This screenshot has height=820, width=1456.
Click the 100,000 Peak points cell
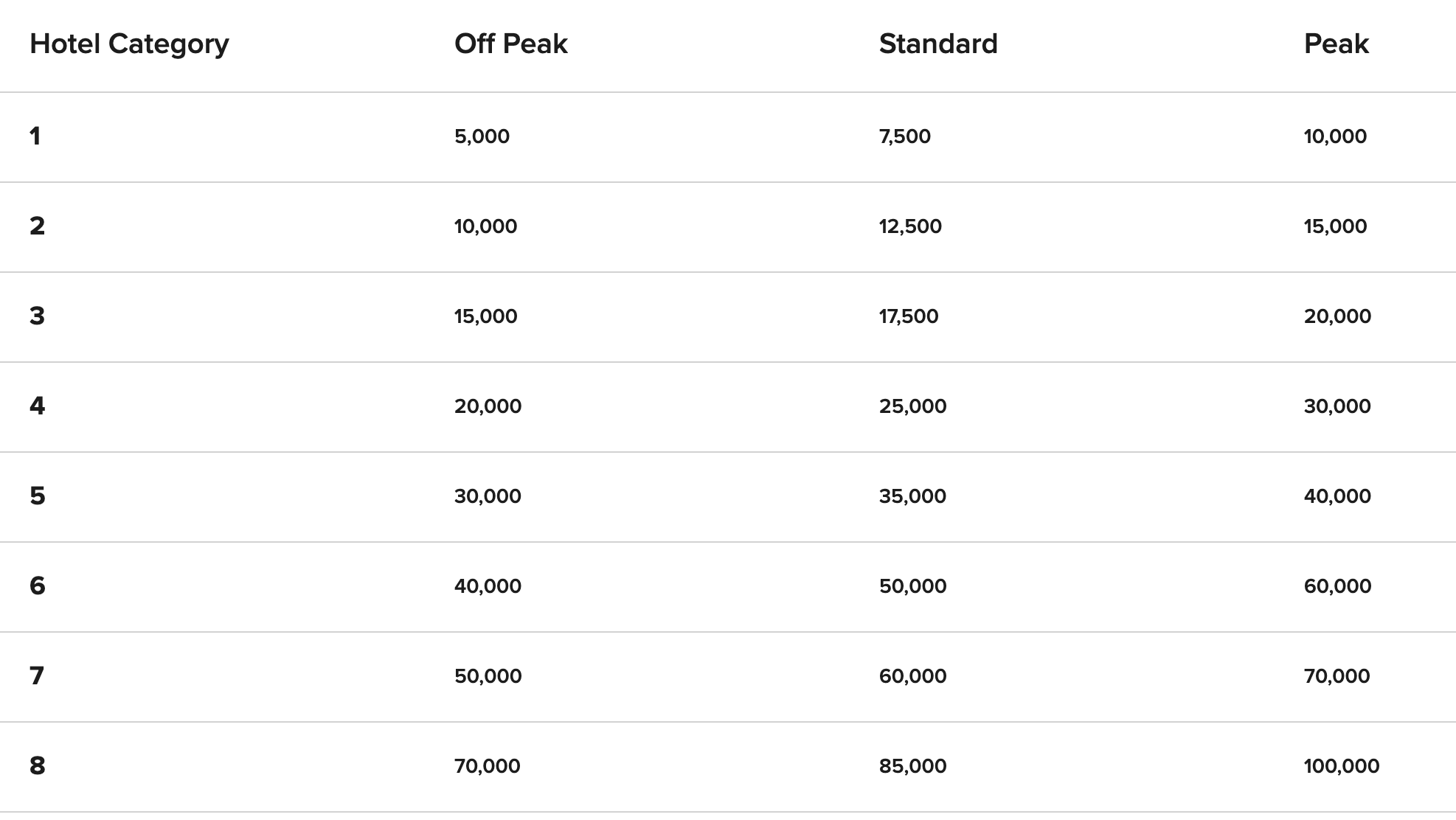[1341, 766]
